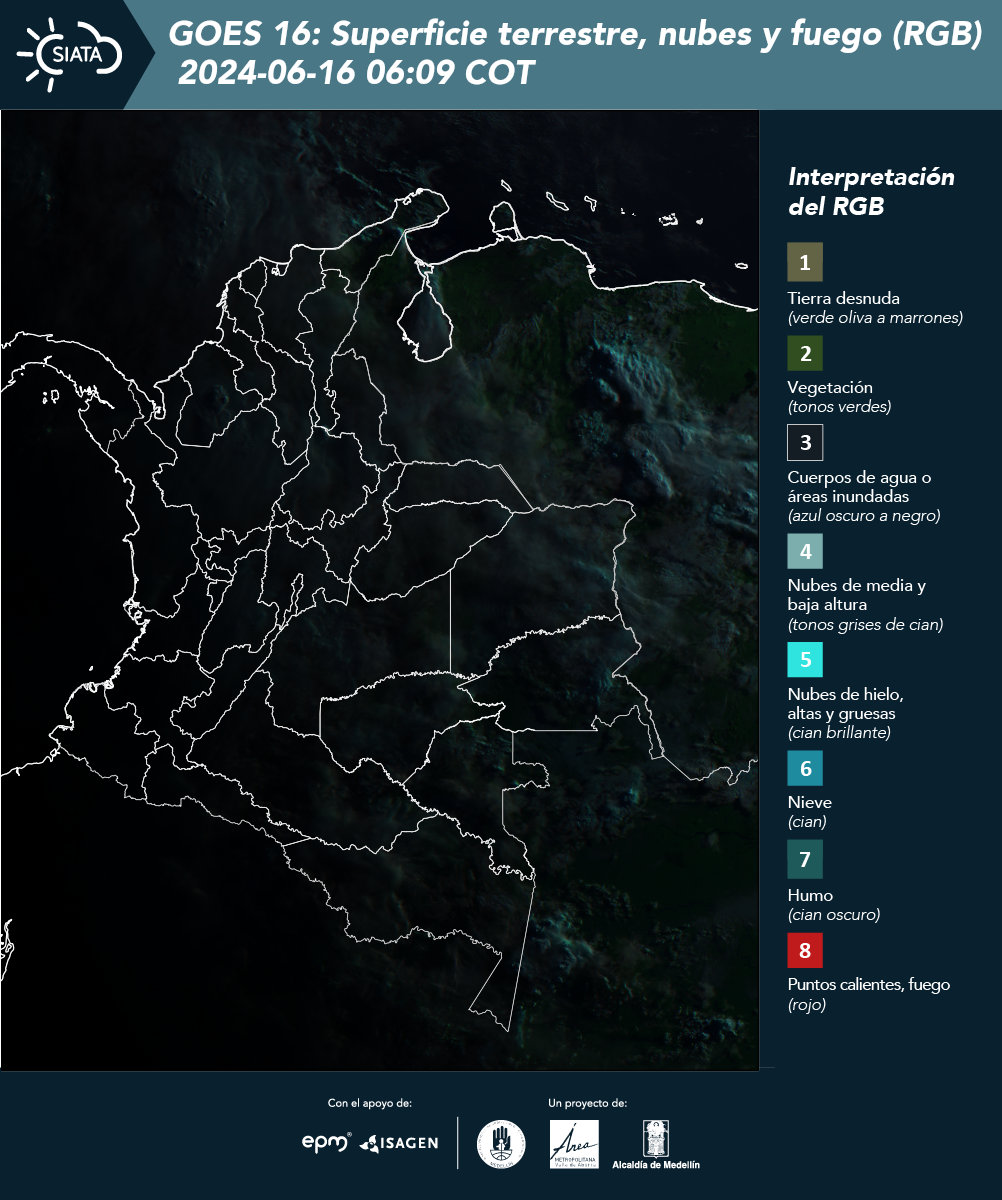Click the EPM logo
1002x1200 pixels.
pos(327,1142)
